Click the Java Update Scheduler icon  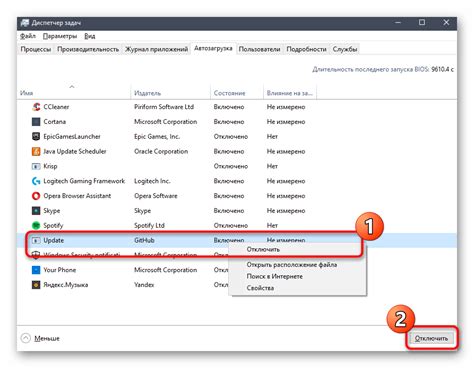36,151
